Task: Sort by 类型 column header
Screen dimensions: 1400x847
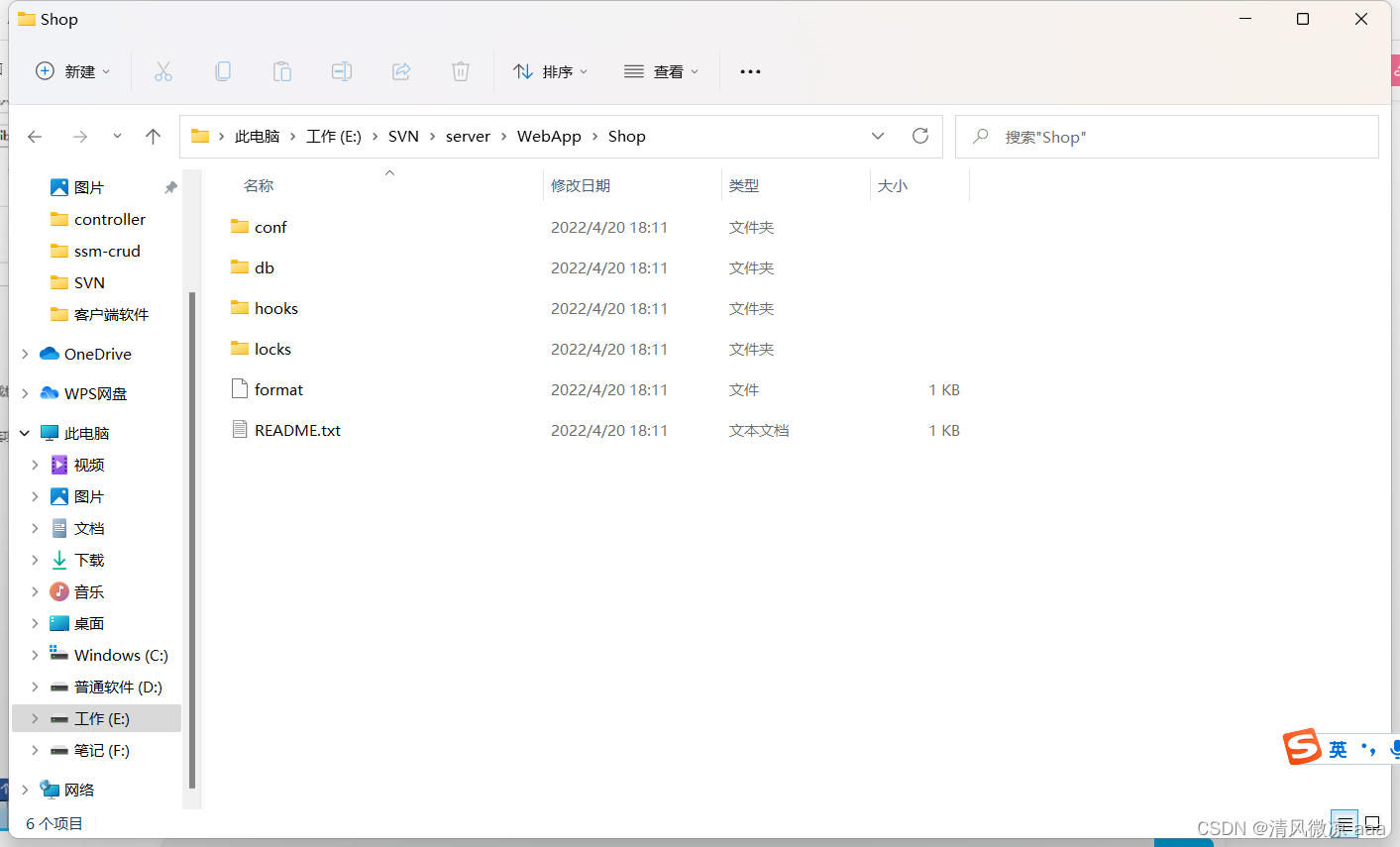Action: (x=744, y=186)
